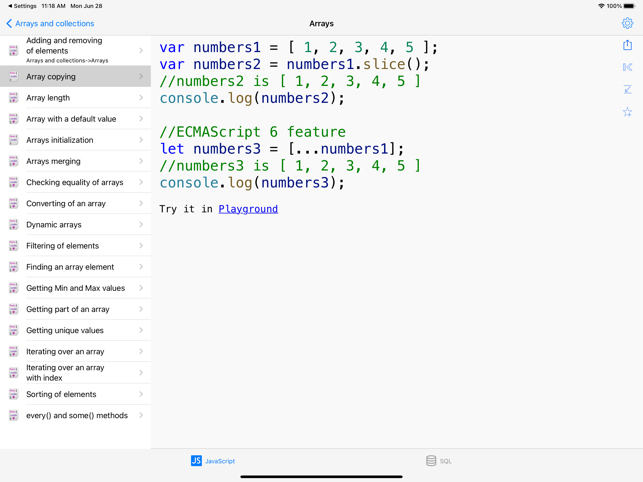
Task: Go back to Arrays and collections
Action: point(50,23)
